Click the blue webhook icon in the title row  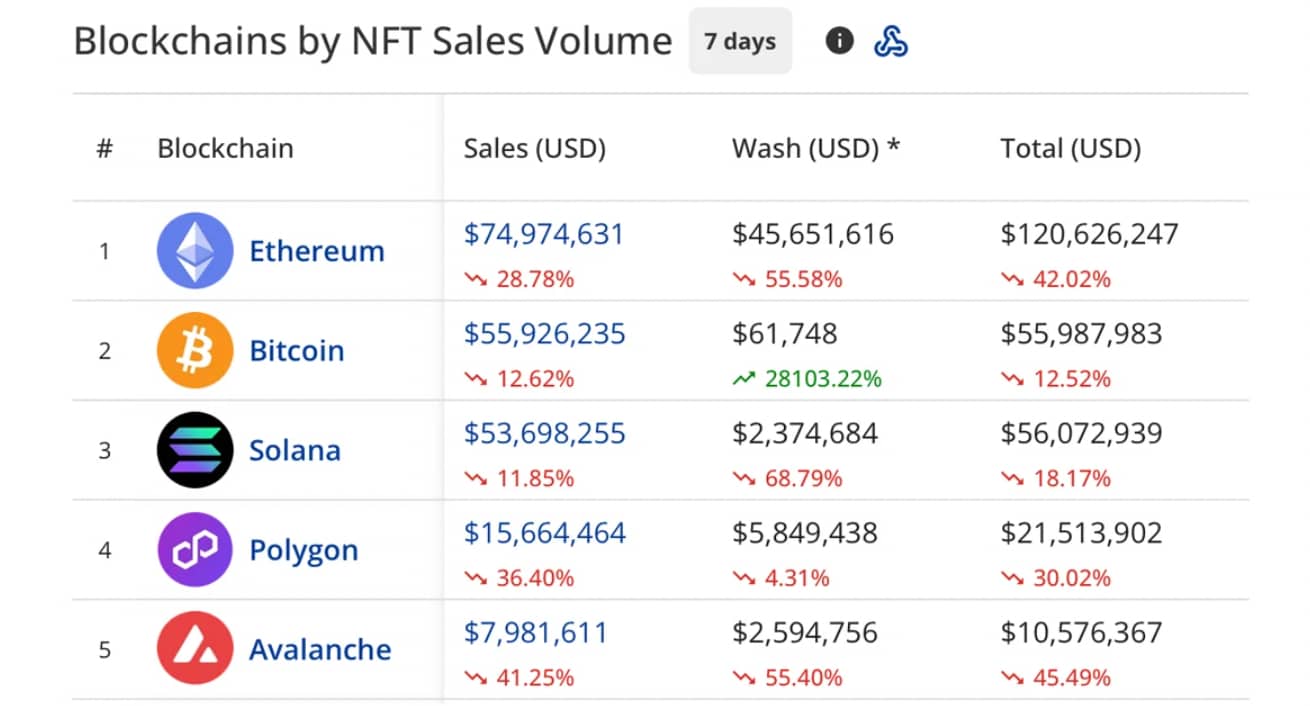pyautogui.click(x=891, y=41)
